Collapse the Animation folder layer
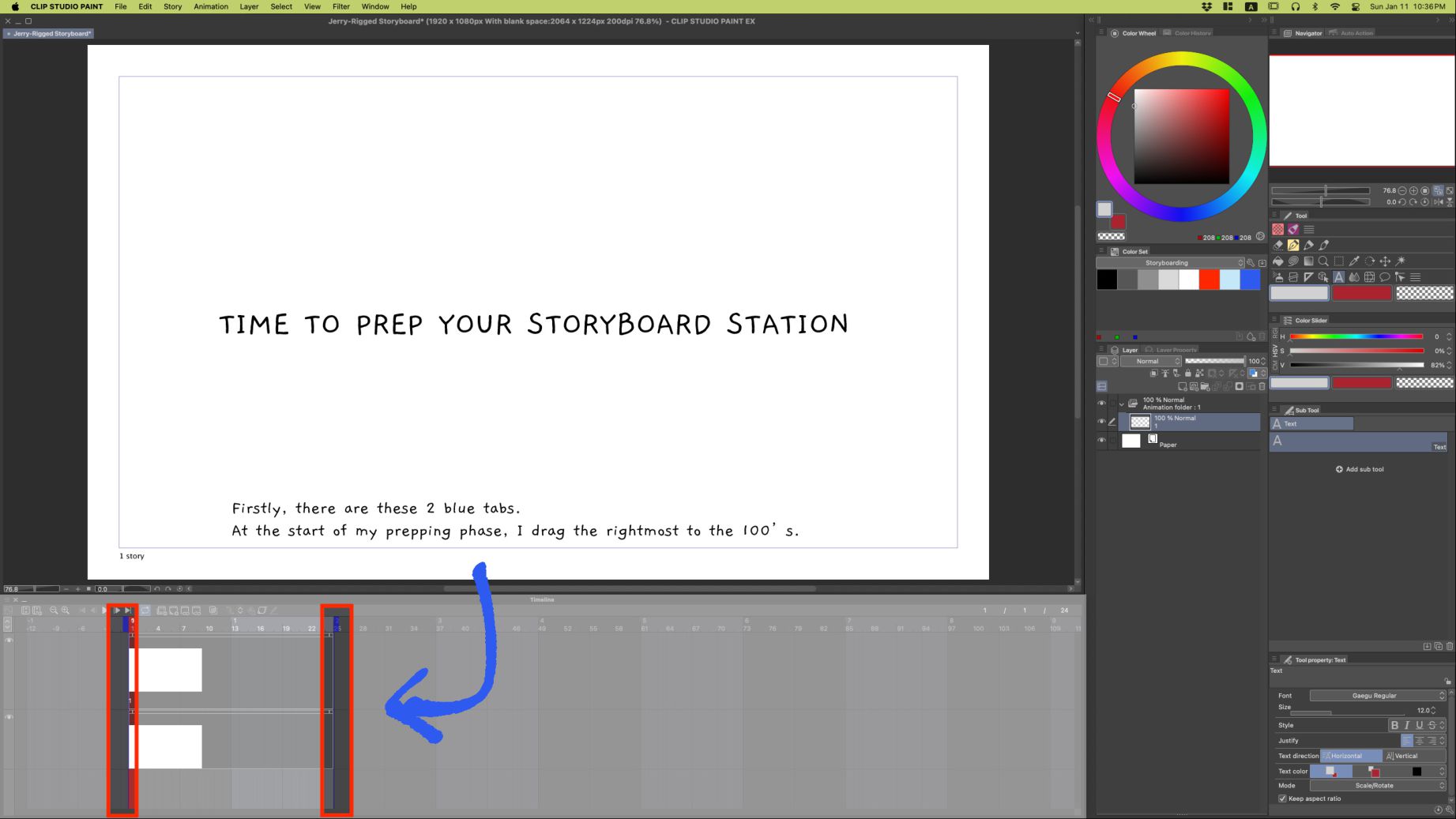 point(1122,404)
